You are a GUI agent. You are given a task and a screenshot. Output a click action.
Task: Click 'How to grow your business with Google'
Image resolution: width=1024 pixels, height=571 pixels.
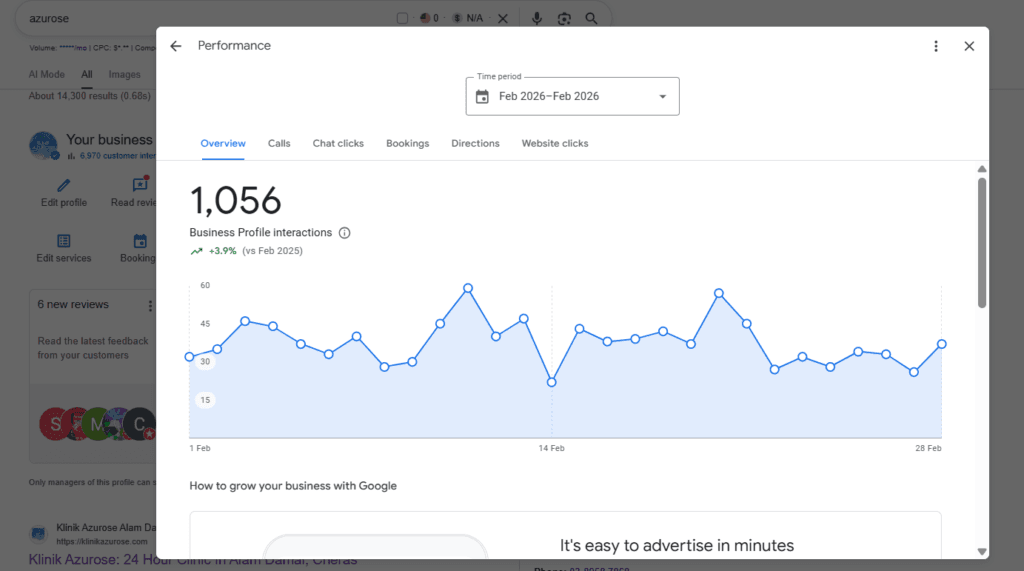click(x=293, y=485)
